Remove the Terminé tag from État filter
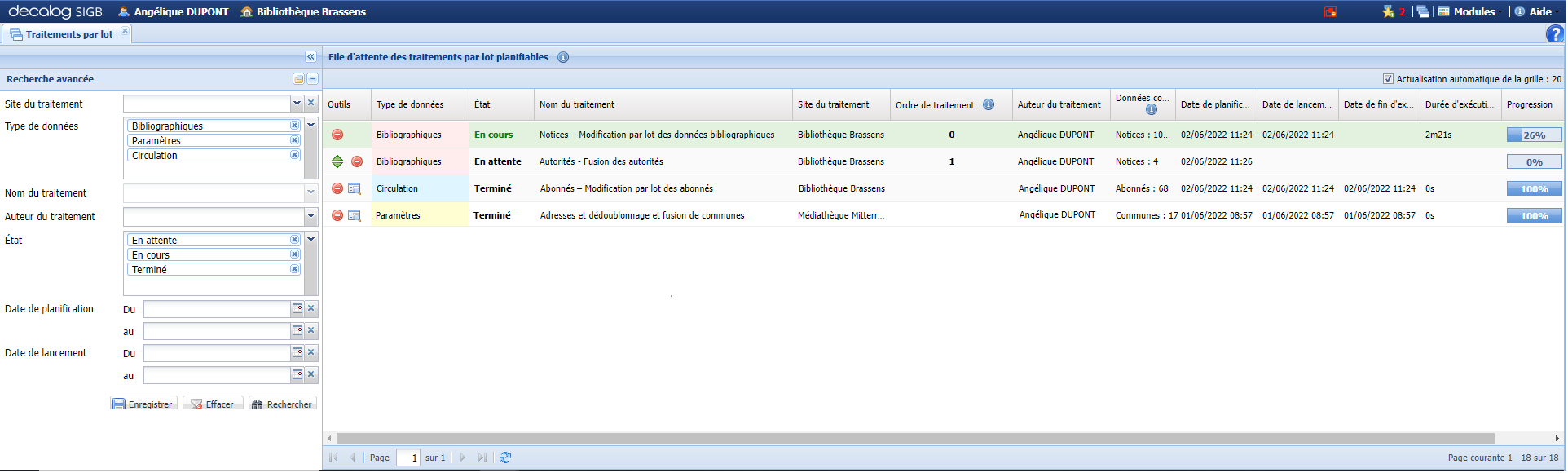Image resolution: width=1568 pixels, height=473 pixels. pos(294,269)
